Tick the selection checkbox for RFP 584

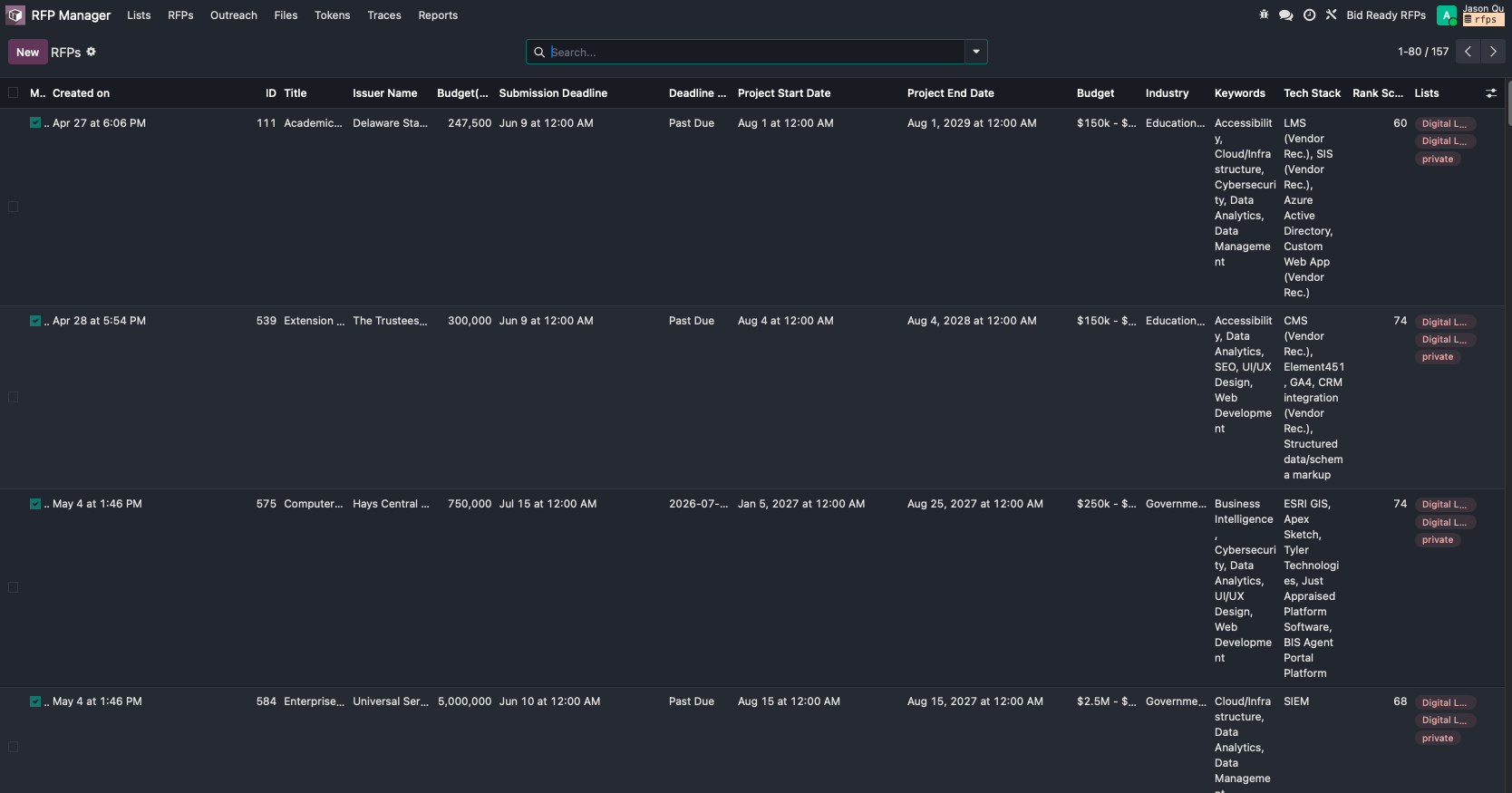click(13, 747)
